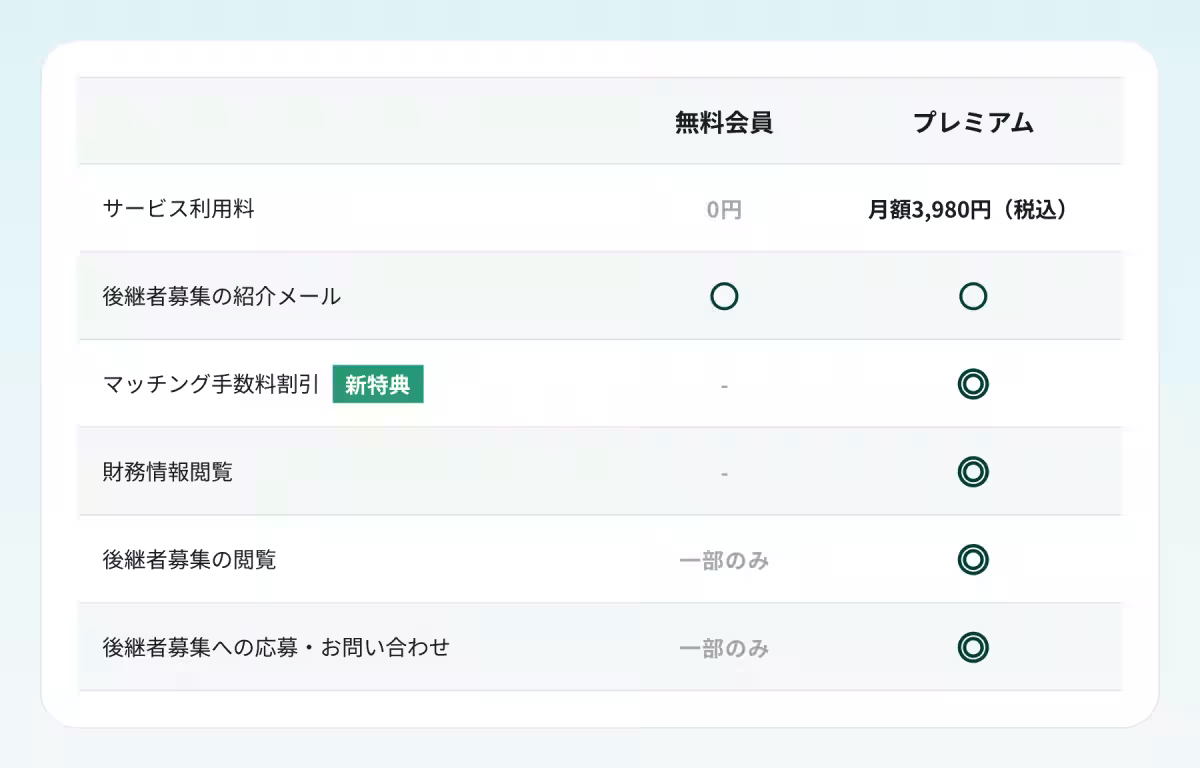Screen dimensions: 1200x768
Task: Click the 無料会員 column header
Action: click(x=723, y=122)
